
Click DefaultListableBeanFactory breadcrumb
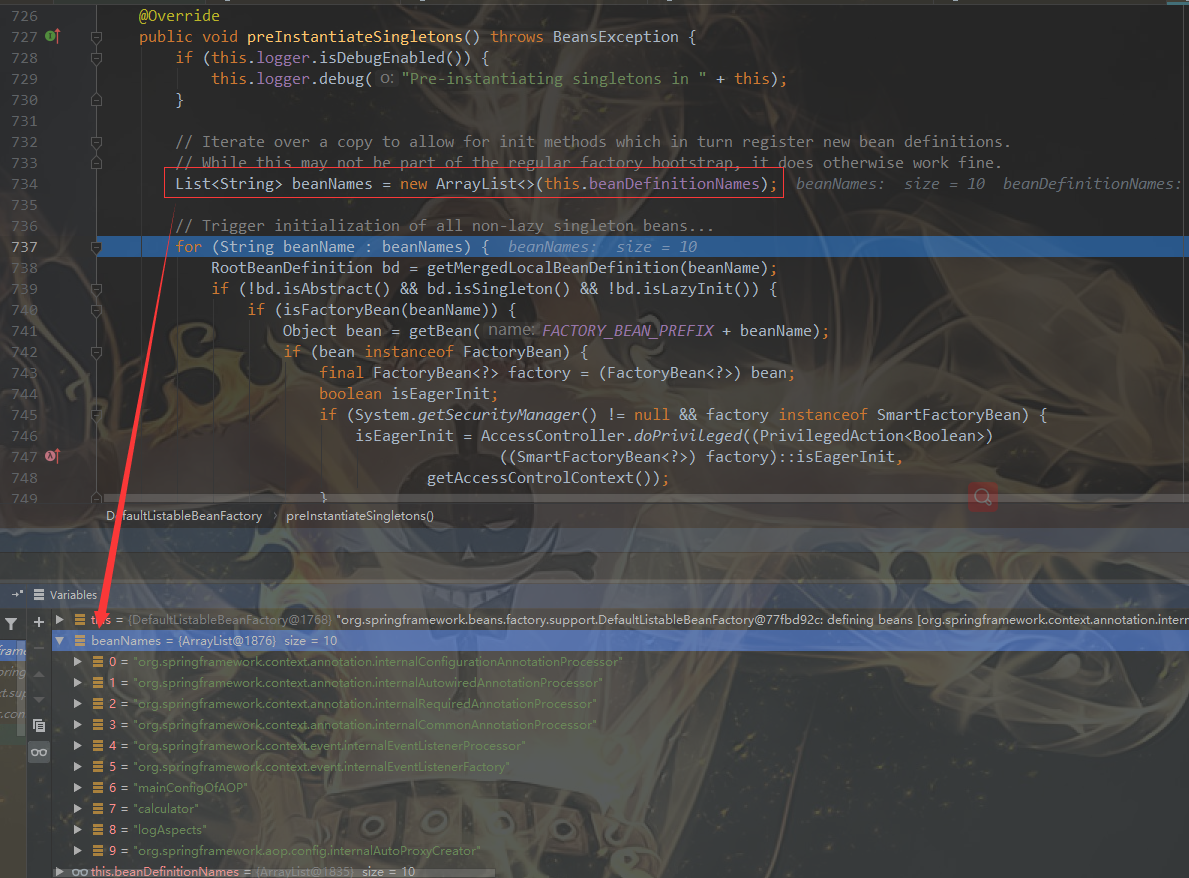tap(184, 516)
